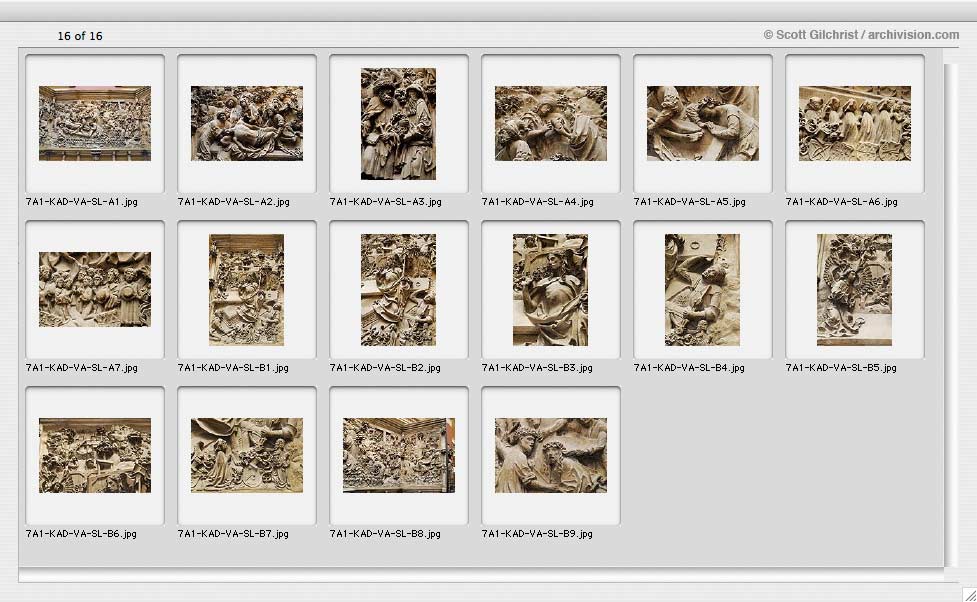Viewport: 977px width, 602px height.
Task: Select the 7A1-KAD-VA-SL-A3.jpg image
Action: tap(398, 123)
